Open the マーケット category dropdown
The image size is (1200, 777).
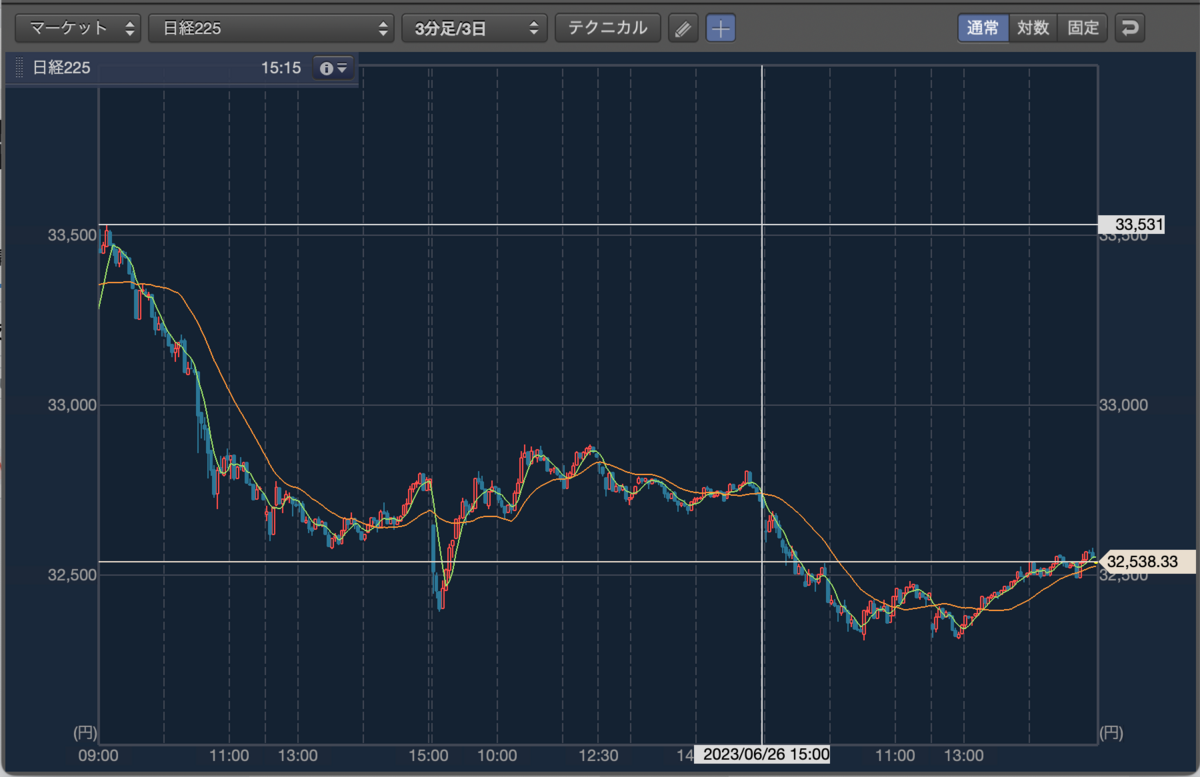pyautogui.click(x=80, y=28)
